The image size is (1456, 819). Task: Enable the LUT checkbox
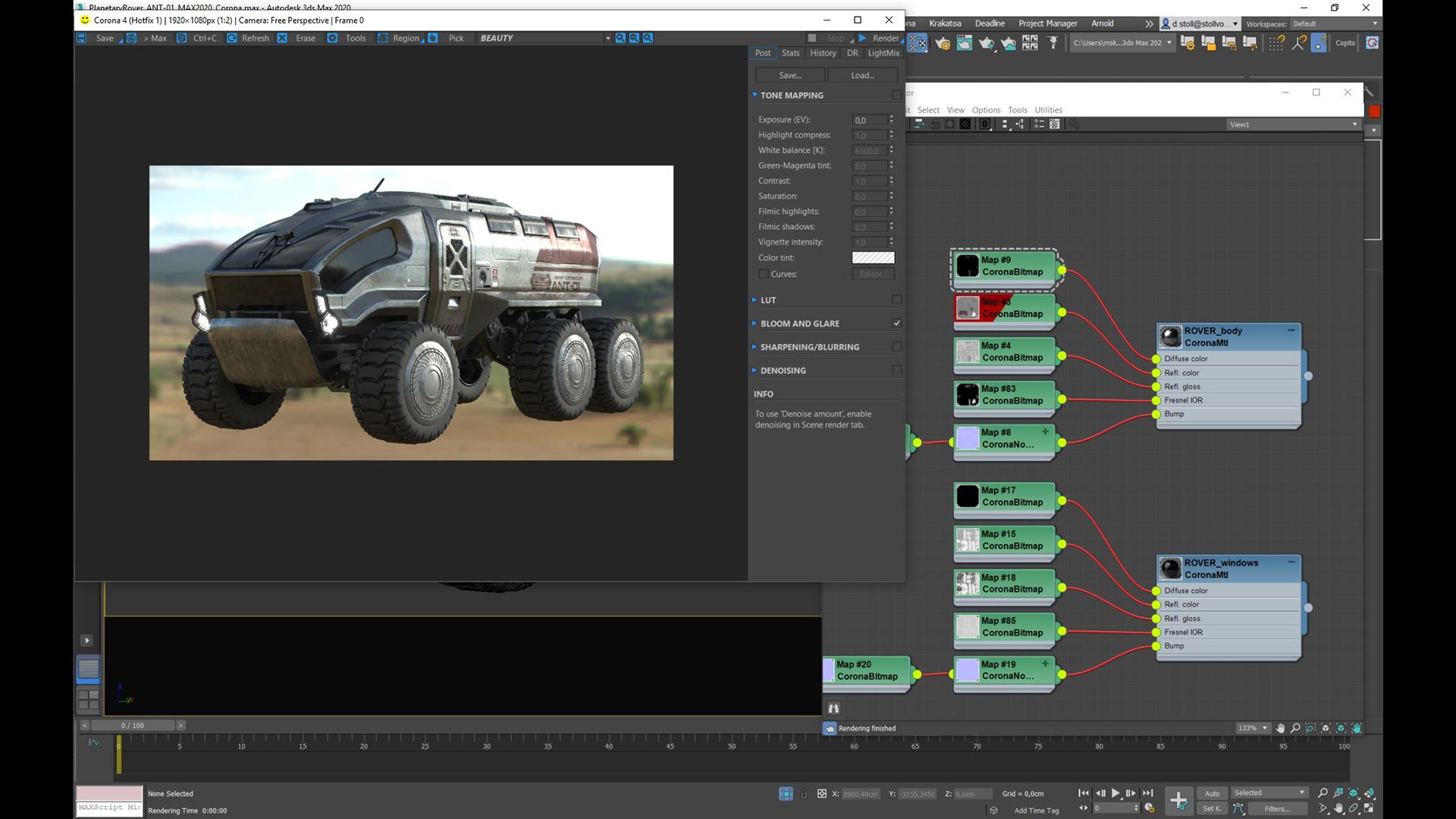(897, 300)
